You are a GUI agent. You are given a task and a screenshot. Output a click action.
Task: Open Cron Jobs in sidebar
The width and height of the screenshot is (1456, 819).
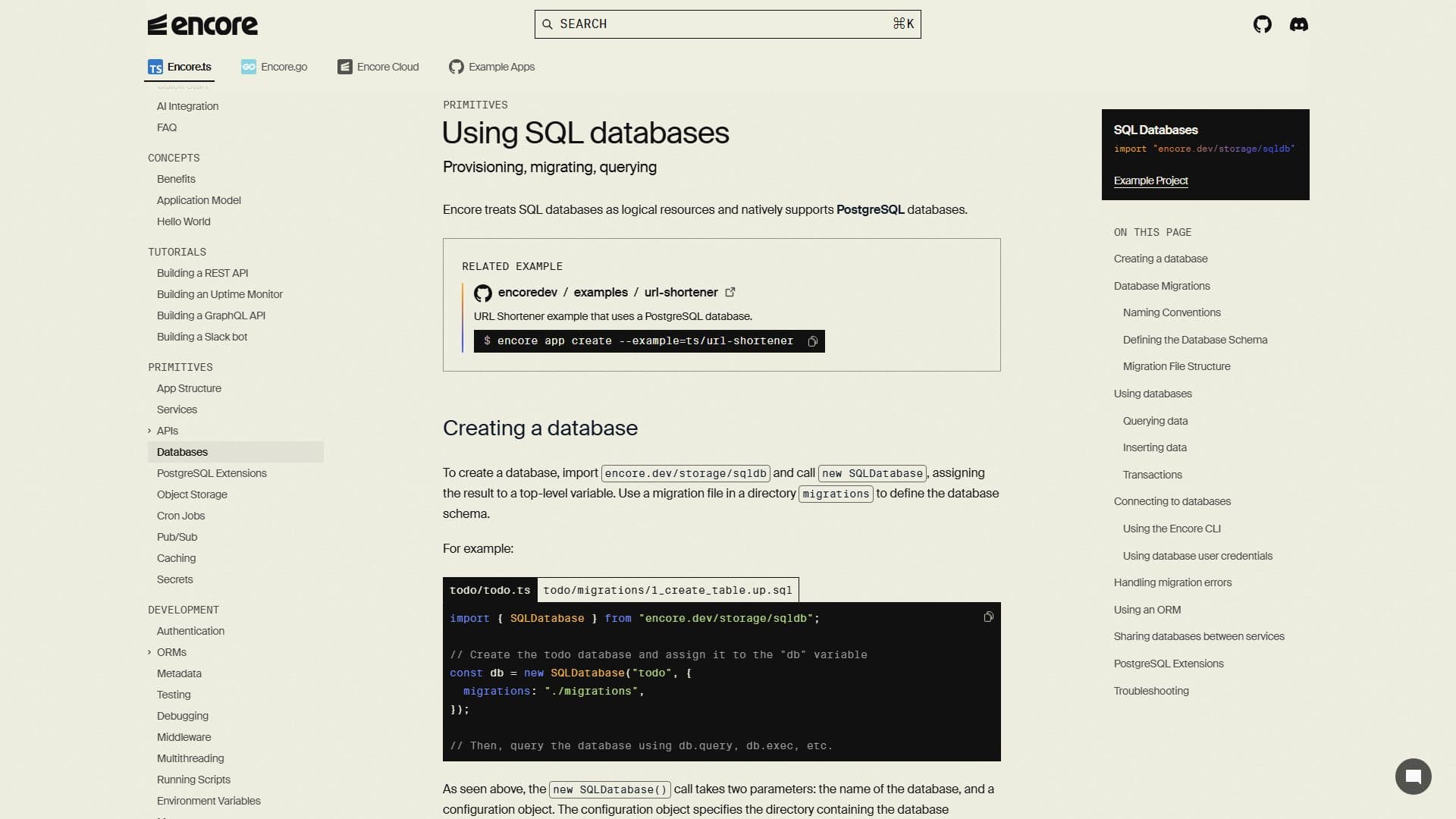[180, 516]
